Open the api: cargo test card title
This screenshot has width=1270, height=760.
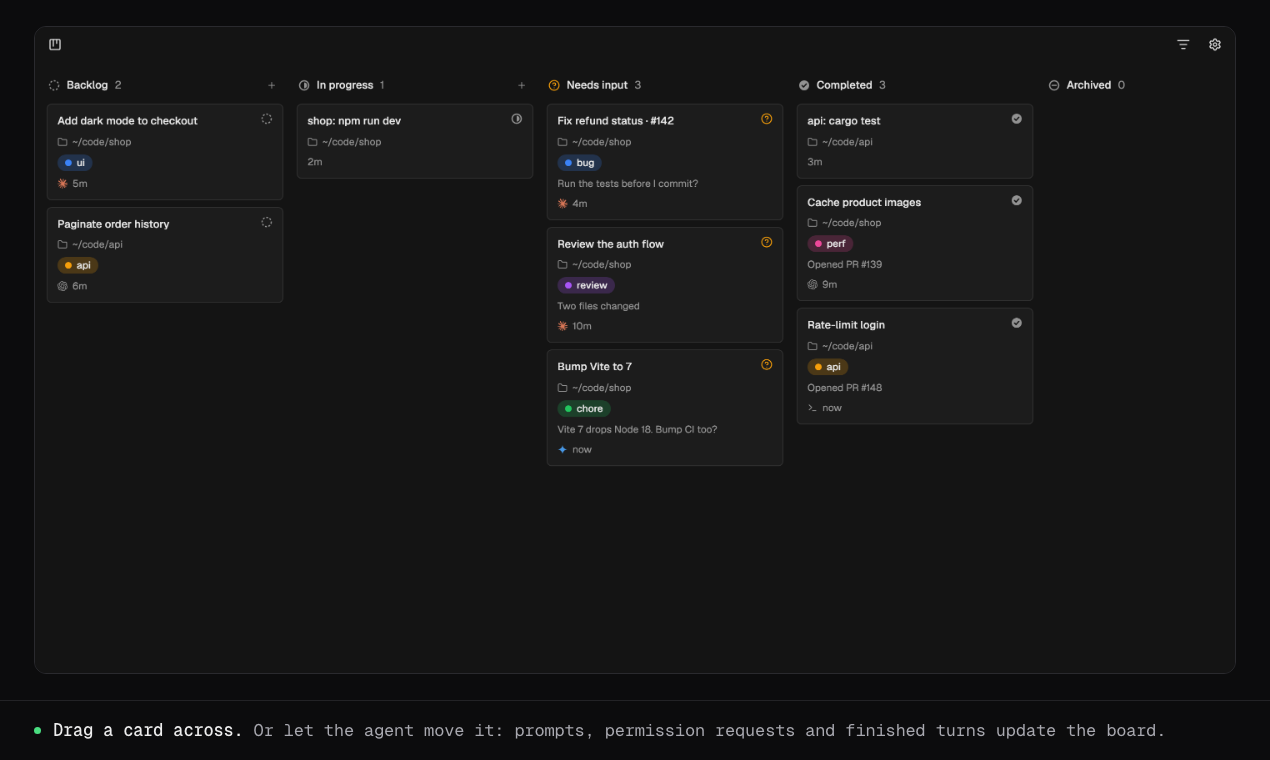click(x=844, y=121)
